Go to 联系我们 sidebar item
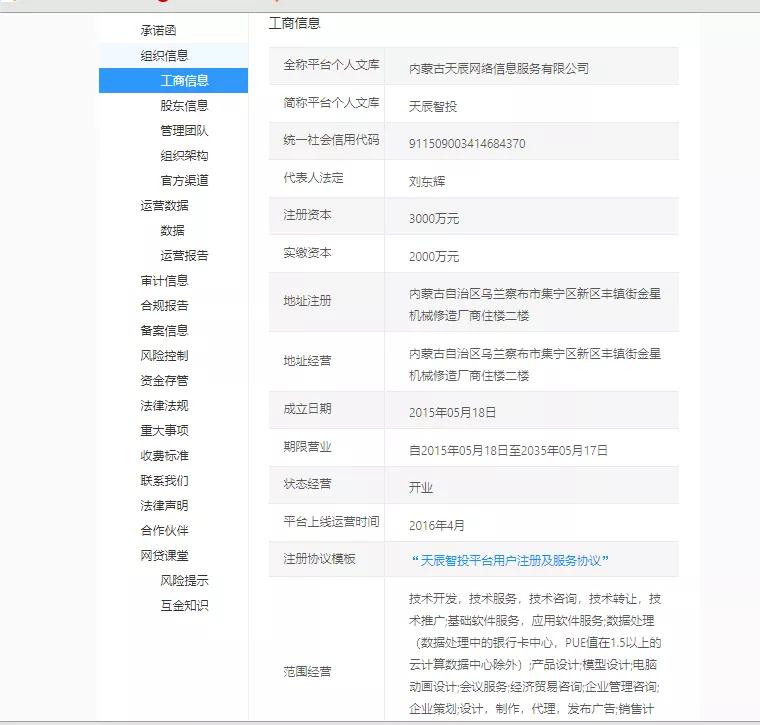This screenshot has height=725, width=760. (x=164, y=481)
